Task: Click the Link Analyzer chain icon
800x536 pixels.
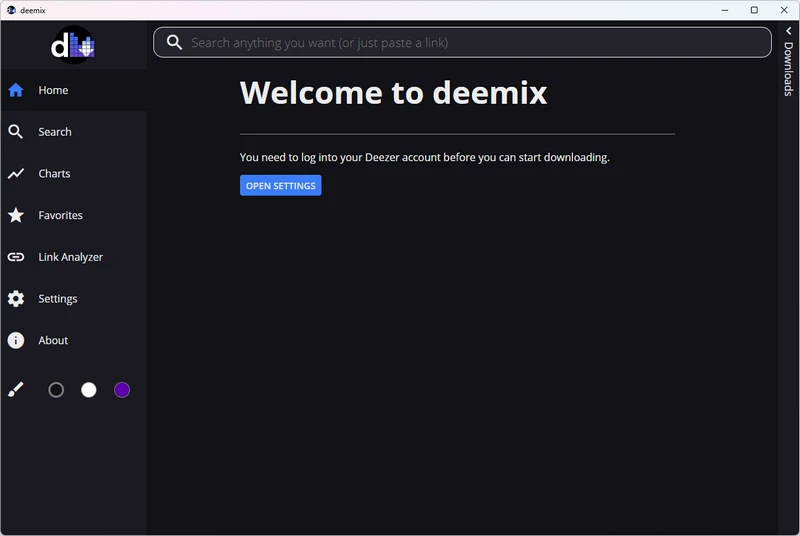Action: point(16,257)
